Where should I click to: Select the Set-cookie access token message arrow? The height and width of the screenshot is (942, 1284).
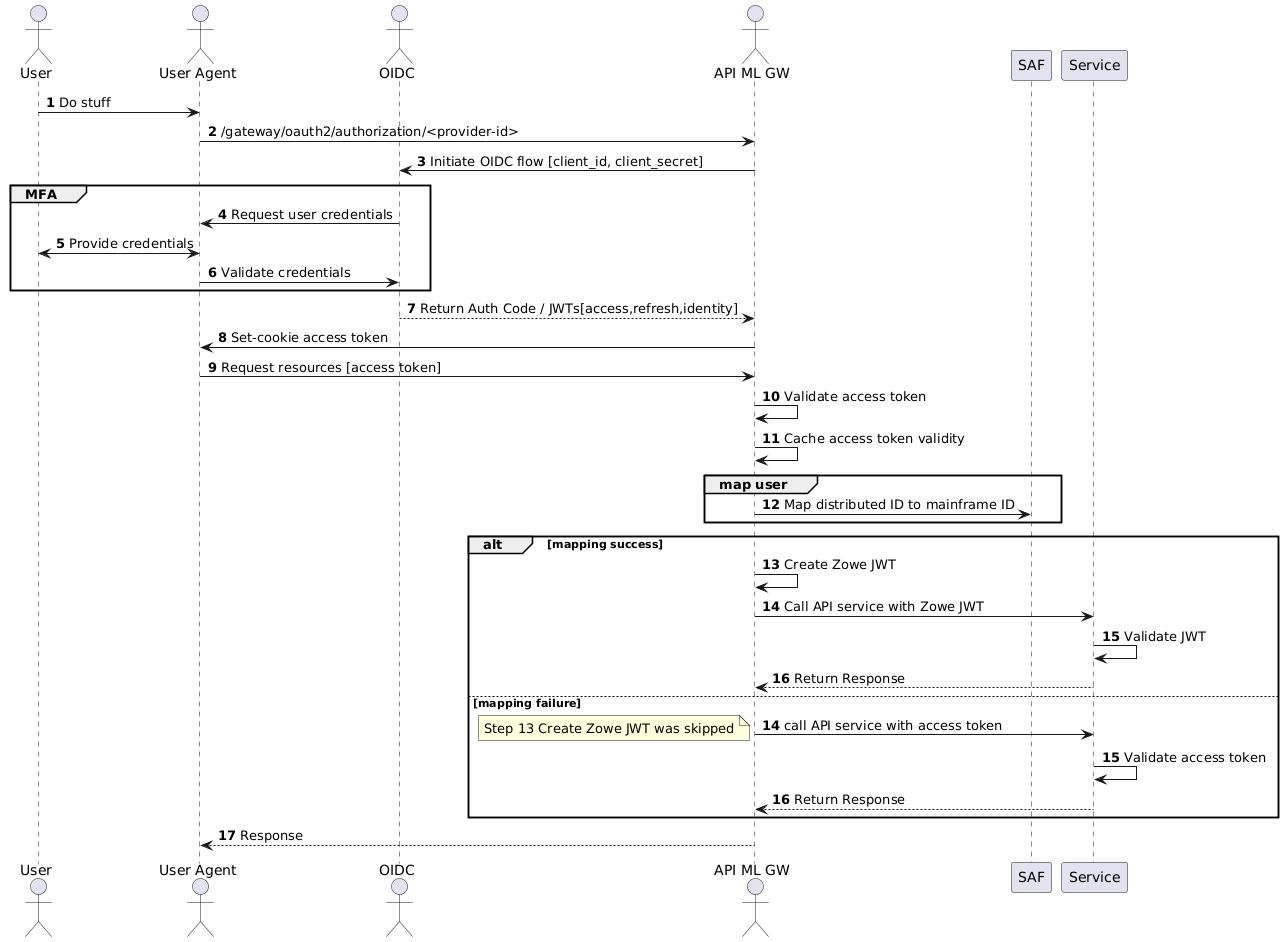[x=475, y=346]
